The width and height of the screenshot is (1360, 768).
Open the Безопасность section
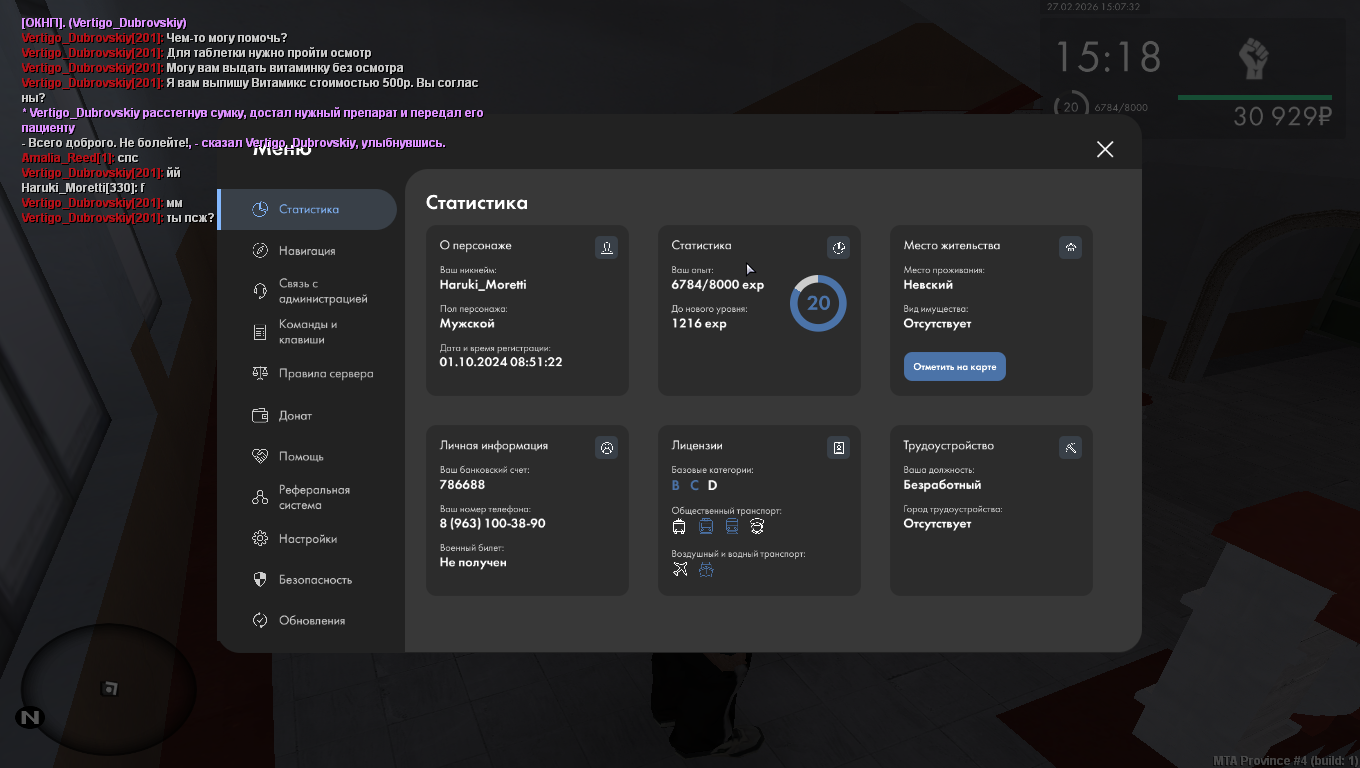pos(315,580)
